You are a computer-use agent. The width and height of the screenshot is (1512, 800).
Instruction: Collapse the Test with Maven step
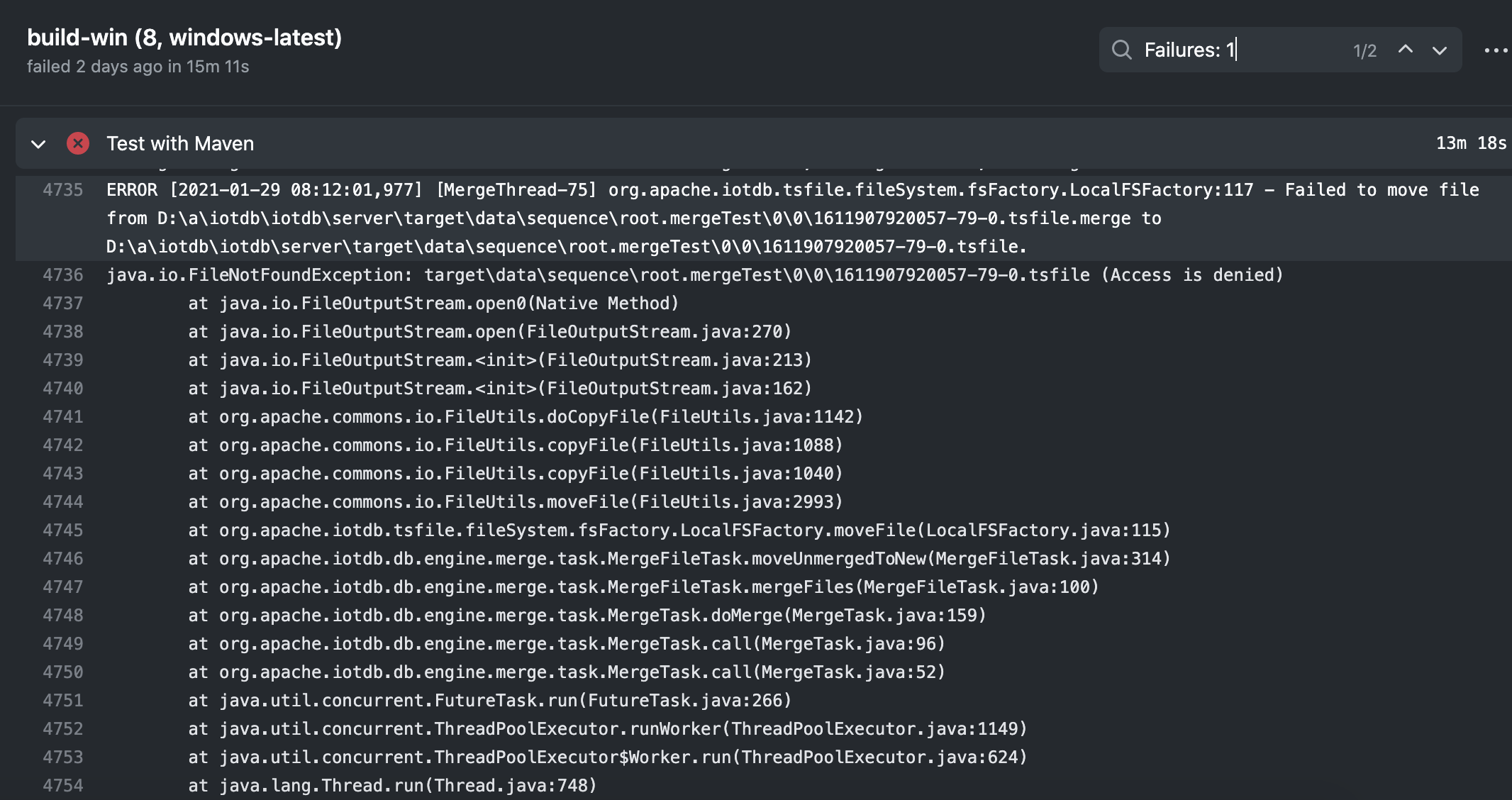tap(38, 144)
